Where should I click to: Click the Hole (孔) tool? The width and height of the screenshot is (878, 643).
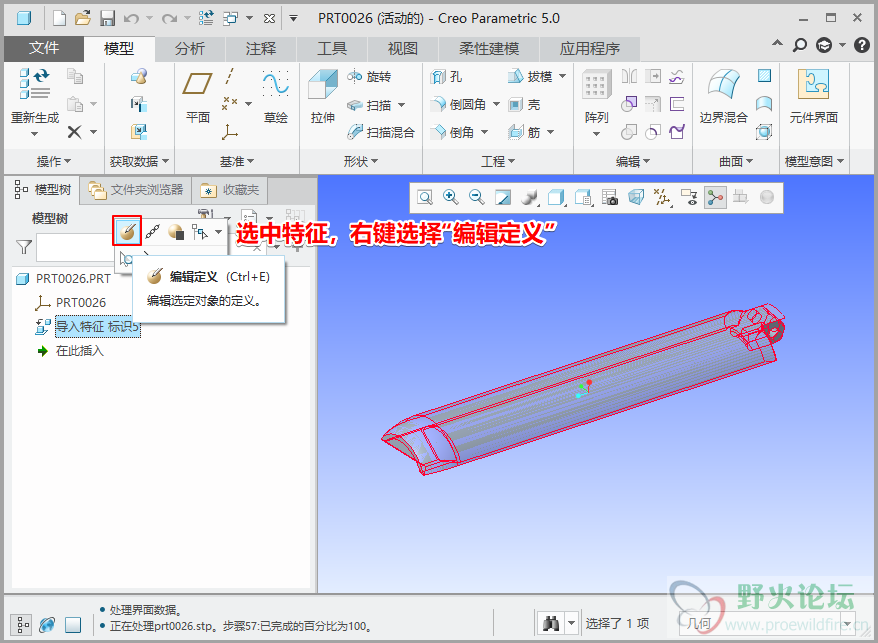point(446,76)
